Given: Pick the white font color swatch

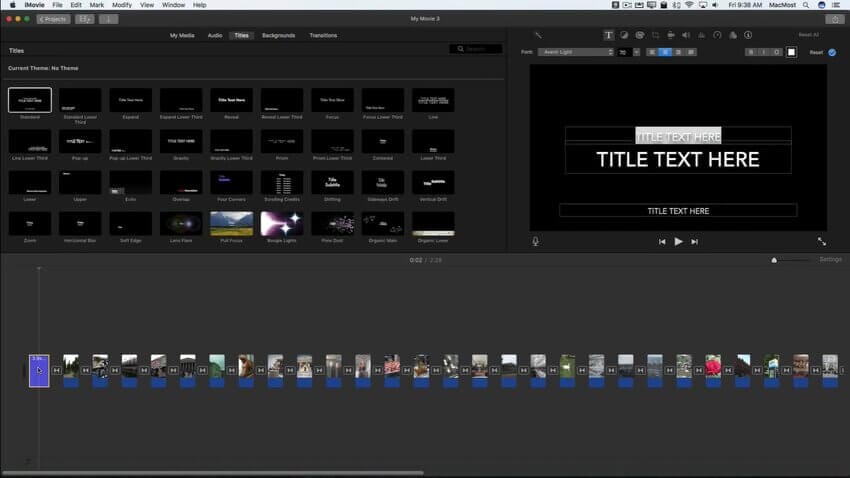Looking at the screenshot, I should (x=791, y=52).
